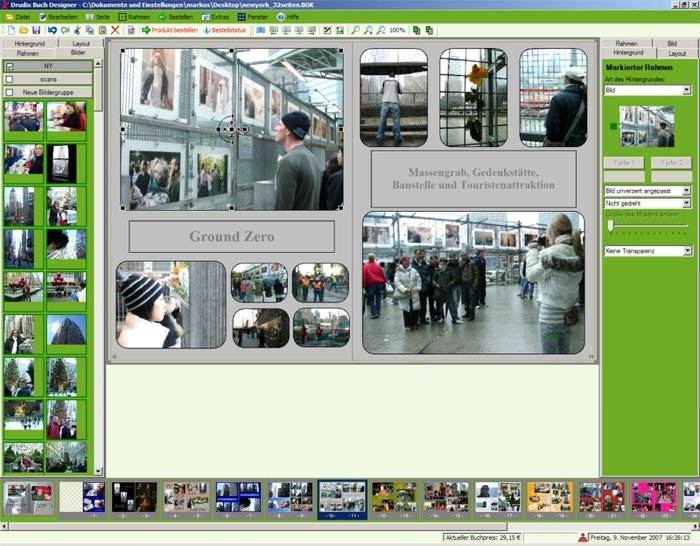700x546 pixels.
Task: Click the redo arrow icon
Action: [x=65, y=30]
